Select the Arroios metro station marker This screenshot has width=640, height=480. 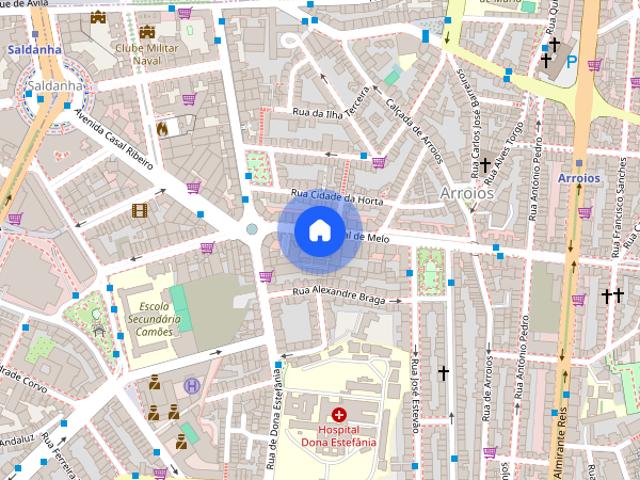[579, 163]
